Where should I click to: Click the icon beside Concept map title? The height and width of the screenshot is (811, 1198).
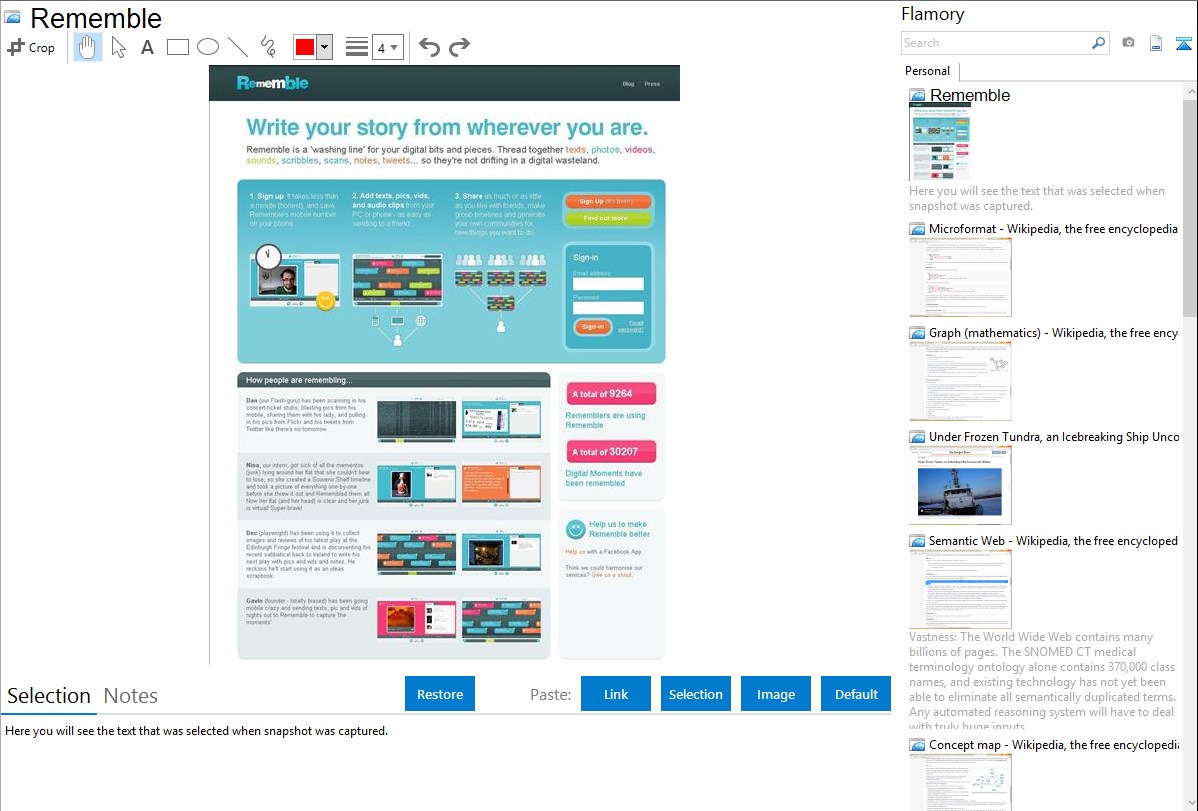pos(917,744)
